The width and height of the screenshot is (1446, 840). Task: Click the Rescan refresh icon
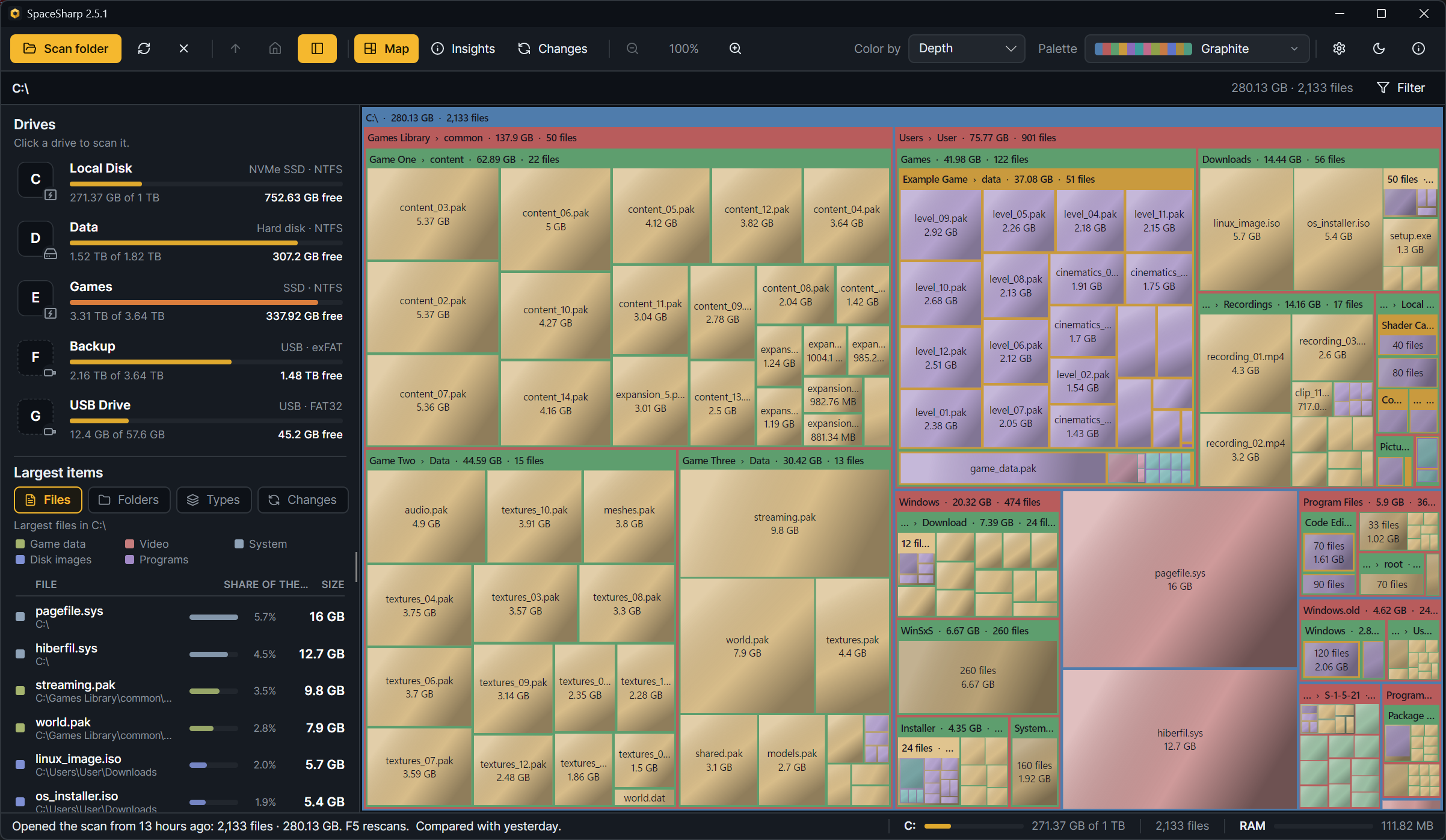[144, 49]
